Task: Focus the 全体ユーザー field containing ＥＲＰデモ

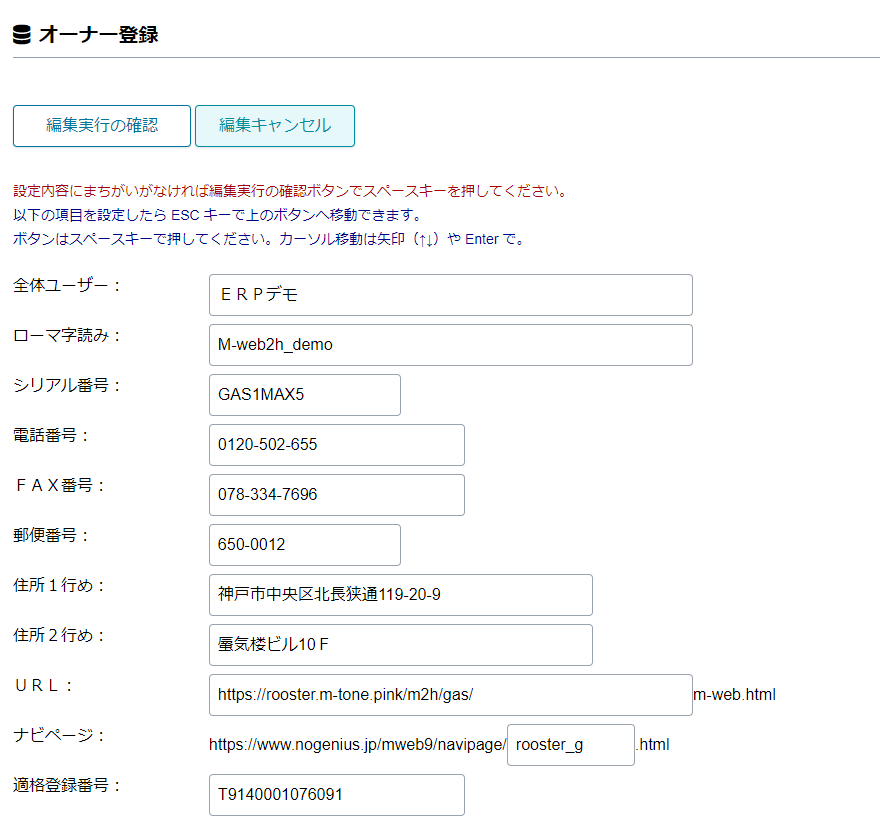Action: pos(450,295)
